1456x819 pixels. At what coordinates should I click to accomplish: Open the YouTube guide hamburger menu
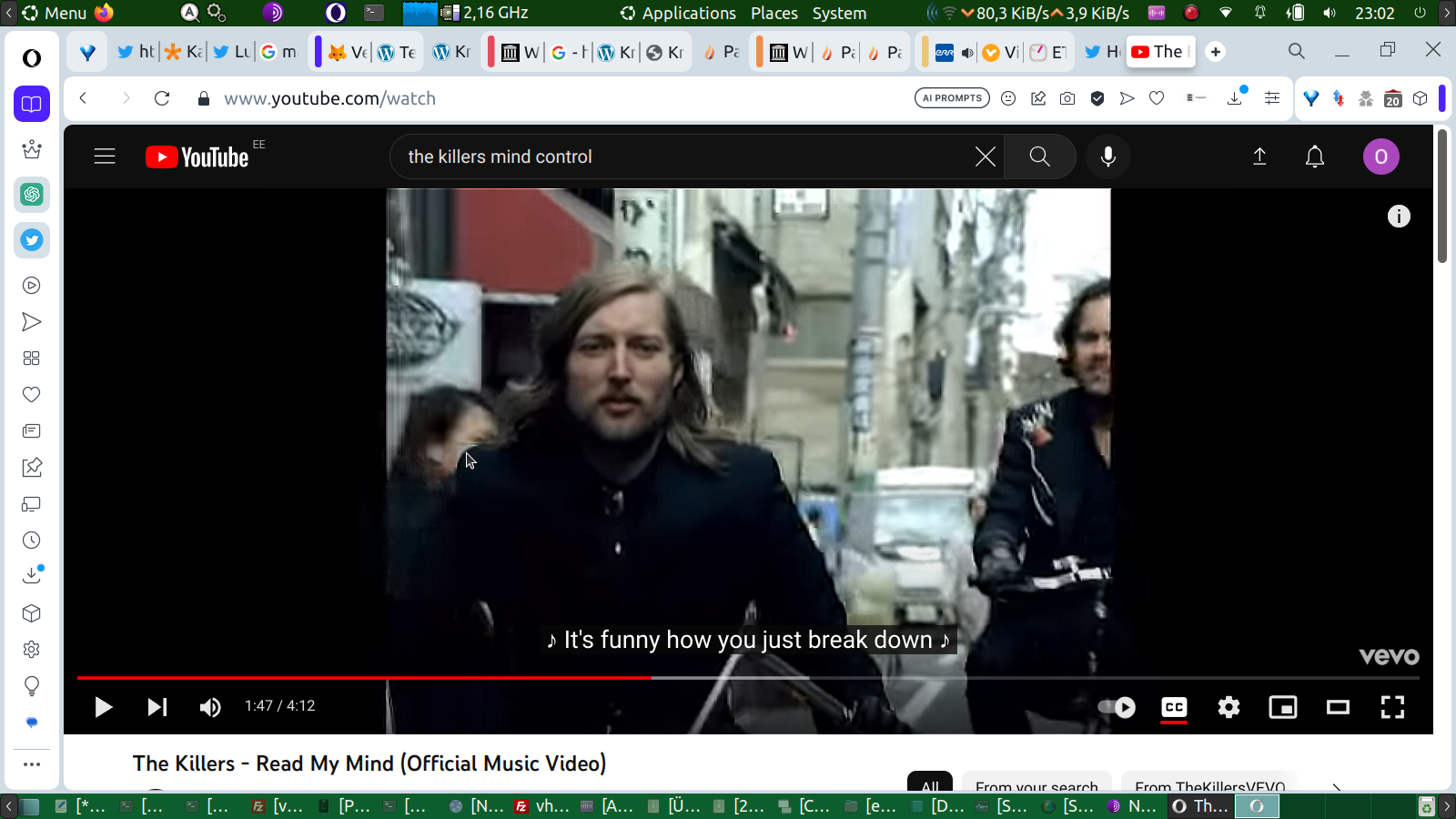pos(105,157)
